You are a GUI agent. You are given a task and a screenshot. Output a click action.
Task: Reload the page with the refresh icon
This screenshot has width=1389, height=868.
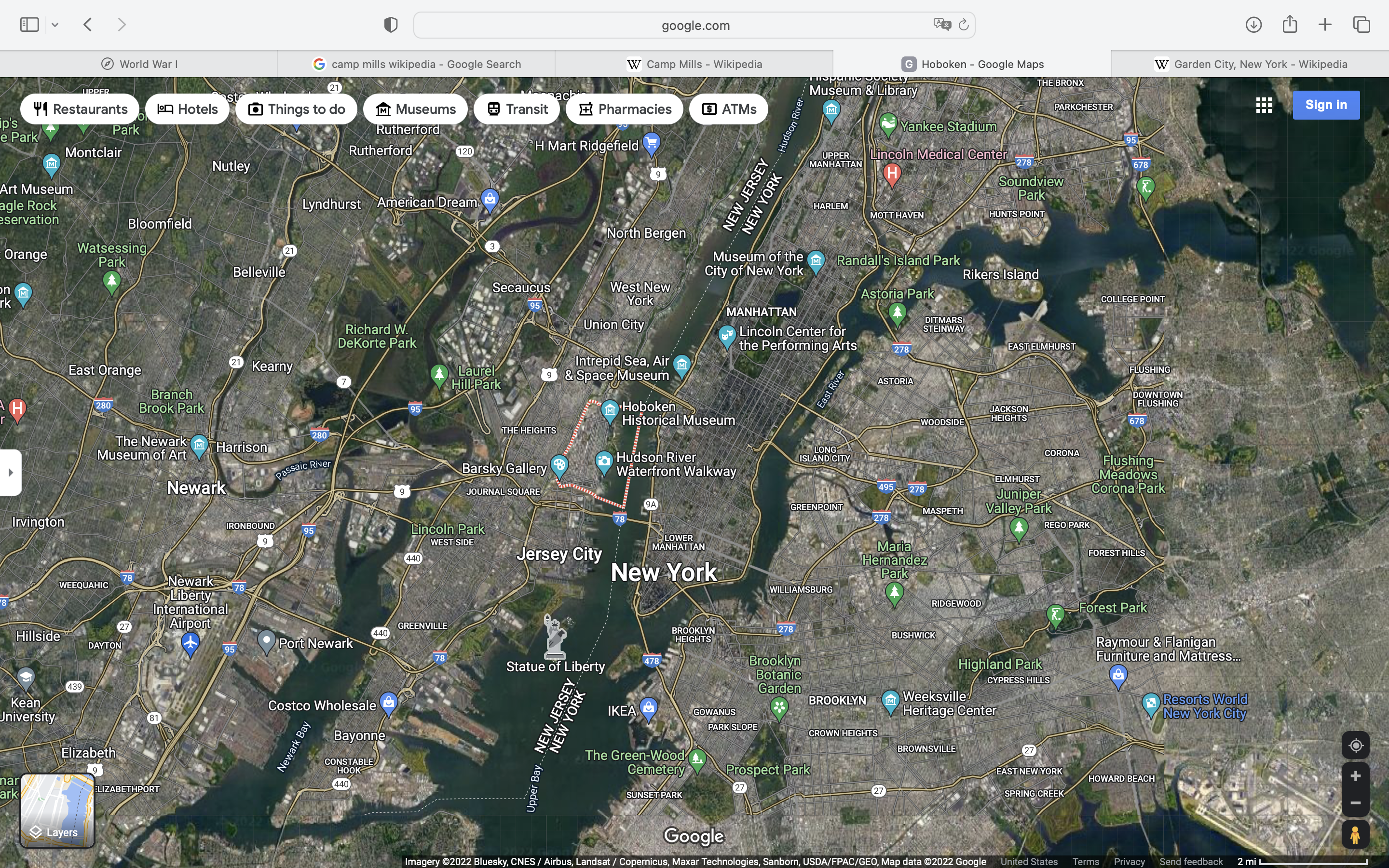pyautogui.click(x=964, y=25)
